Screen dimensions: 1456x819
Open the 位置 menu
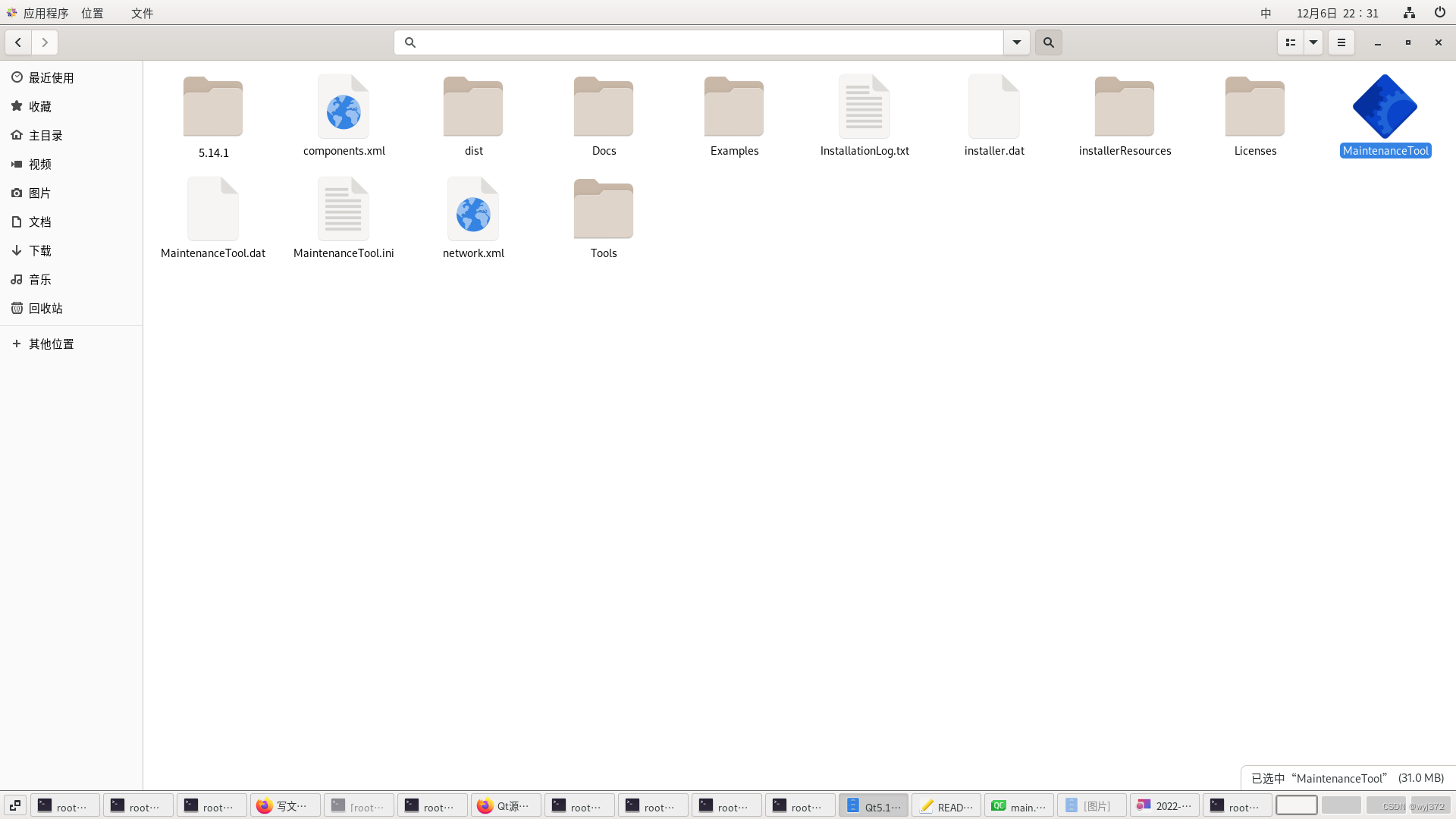coord(92,13)
